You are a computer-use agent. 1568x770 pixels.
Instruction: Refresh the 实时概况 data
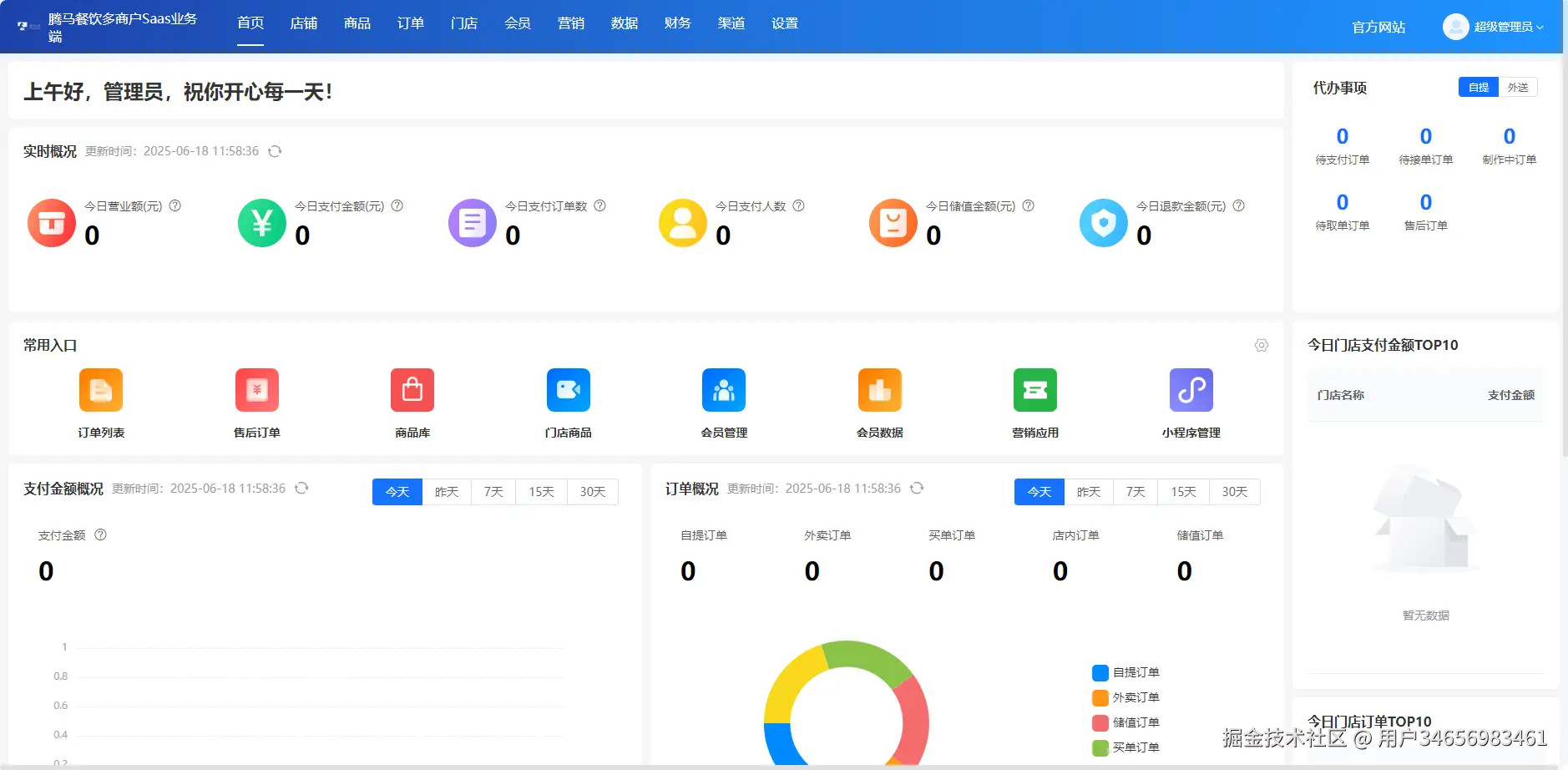[275, 151]
